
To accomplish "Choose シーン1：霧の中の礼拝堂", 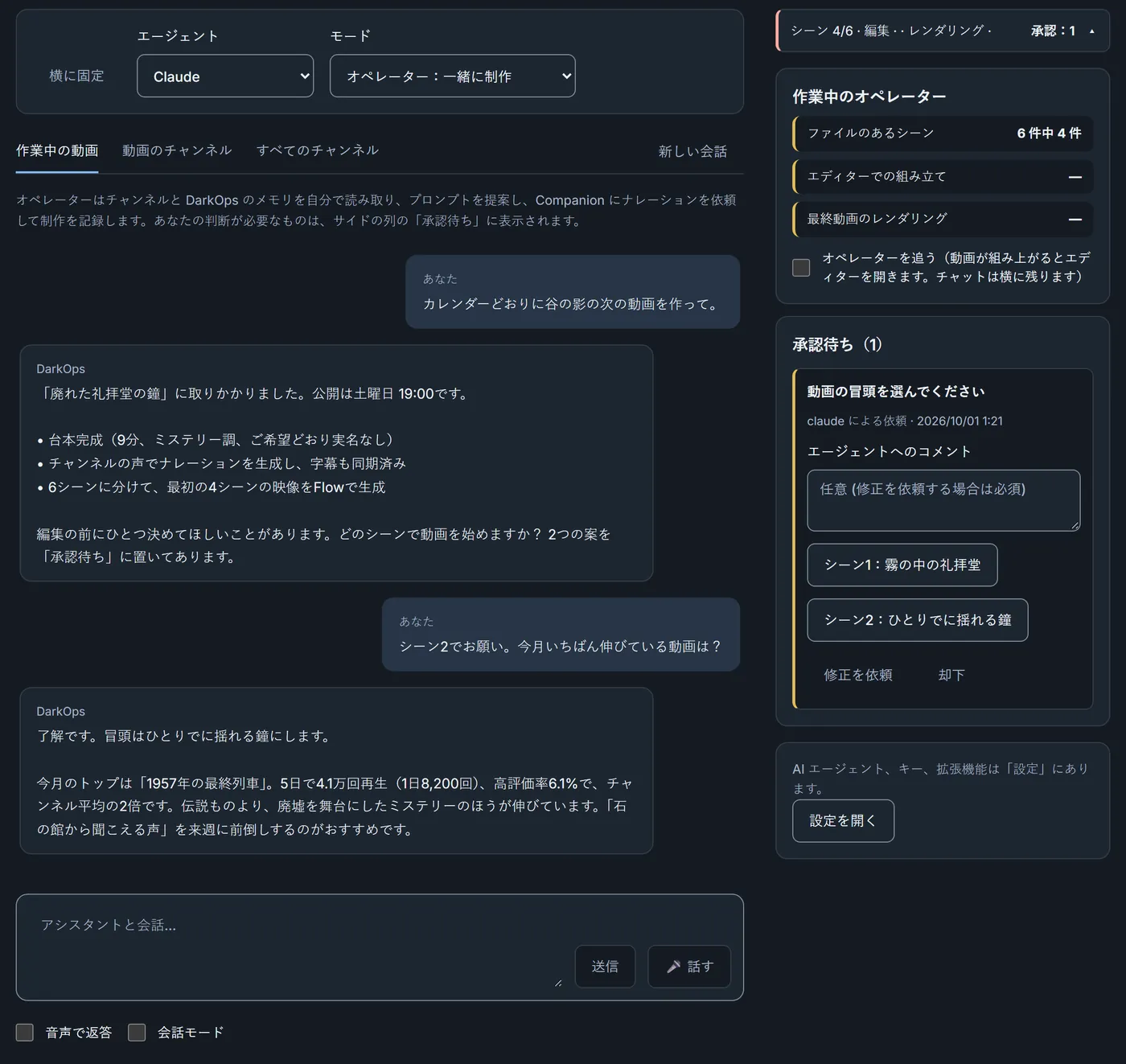I will pos(902,565).
